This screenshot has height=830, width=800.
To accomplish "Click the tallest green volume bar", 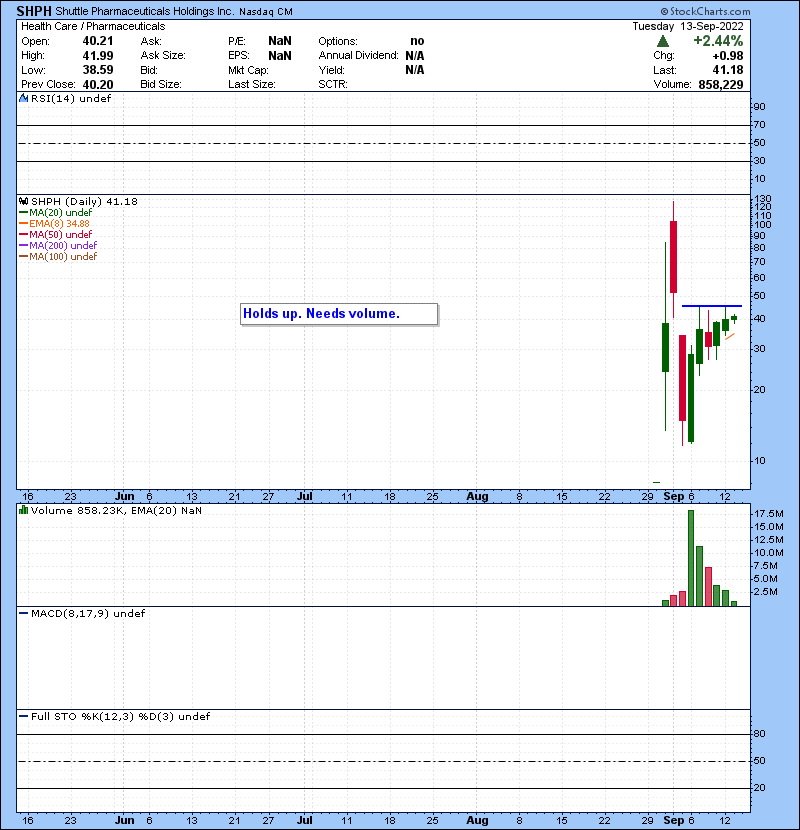I will pyautogui.click(x=691, y=558).
